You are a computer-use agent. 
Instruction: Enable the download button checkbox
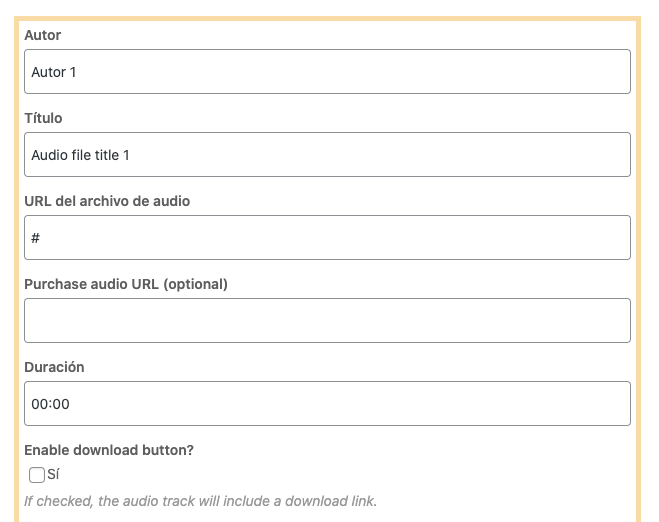(x=37, y=475)
